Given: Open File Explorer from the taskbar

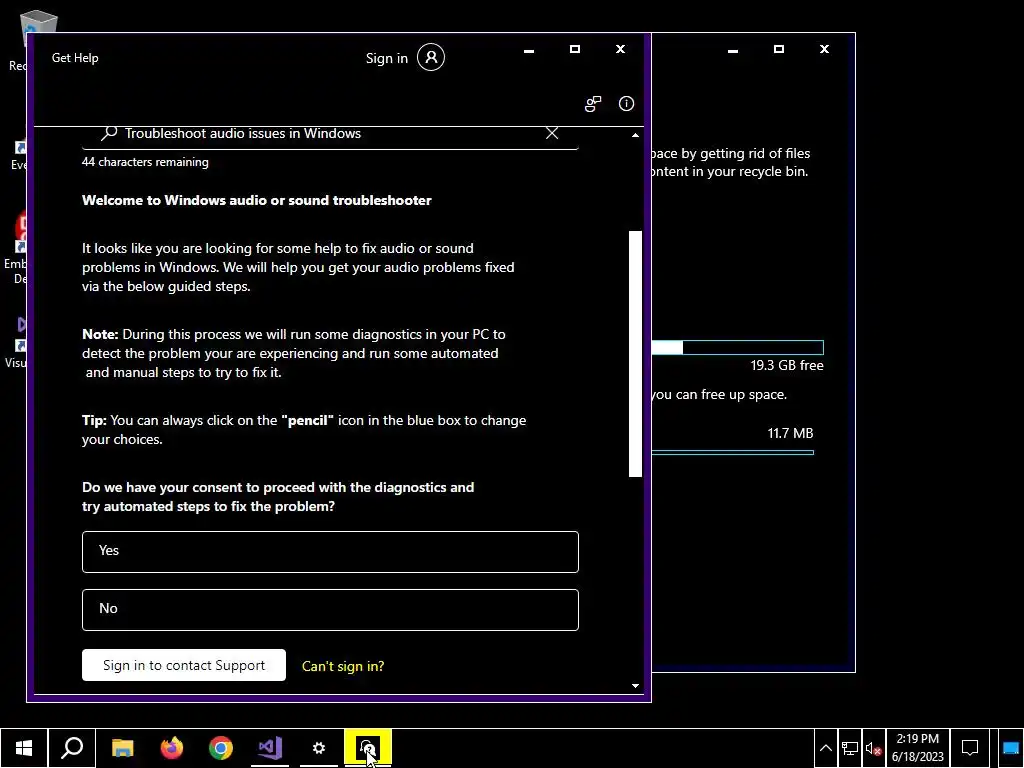Looking at the screenshot, I should click(x=123, y=748).
